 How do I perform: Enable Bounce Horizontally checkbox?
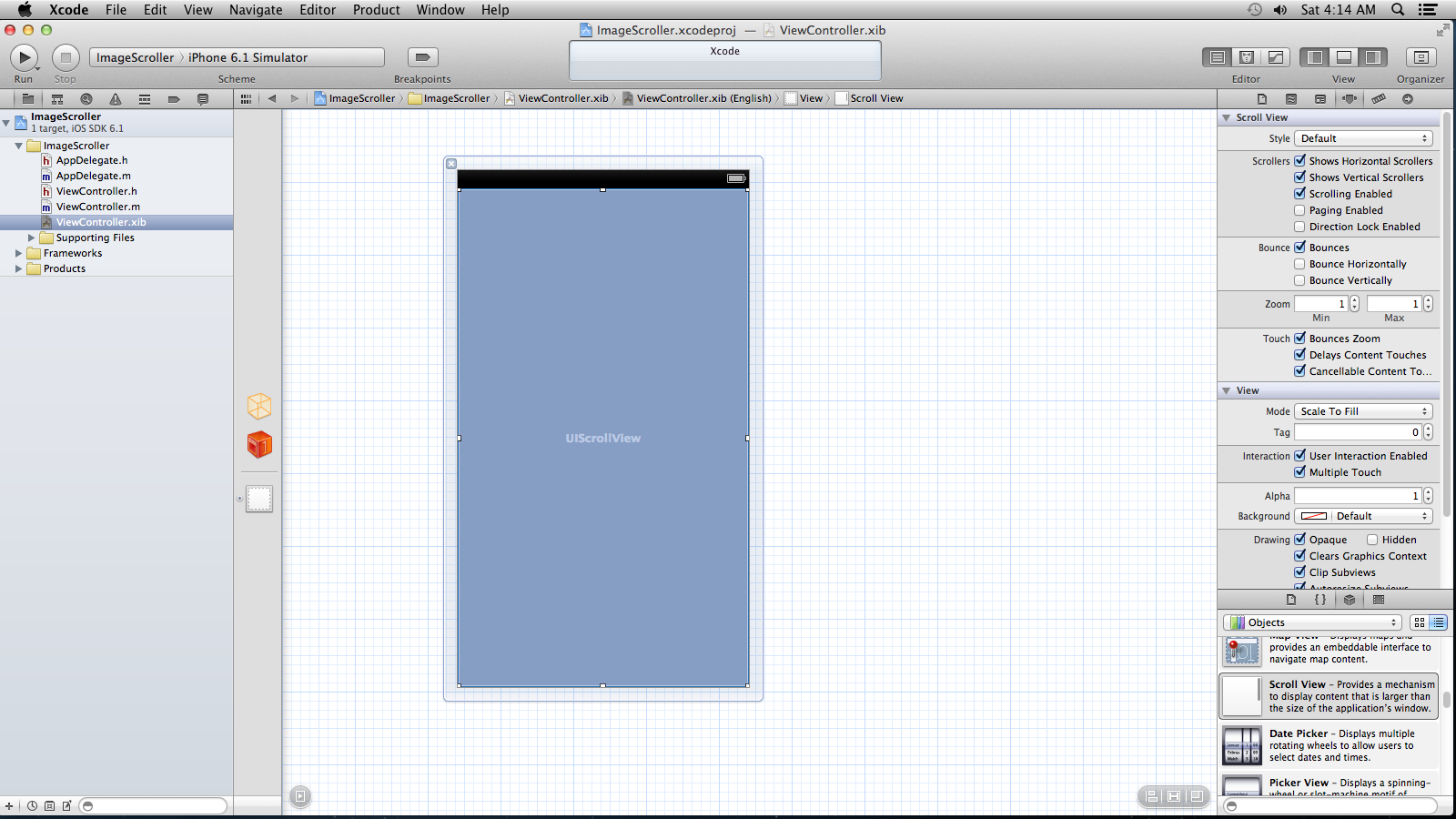tap(1300, 264)
